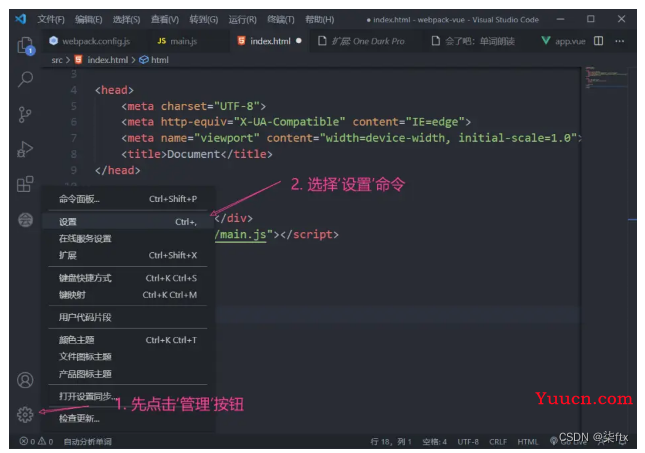Select 设置 menu entry
The width and height of the screenshot is (645, 453).
click(128, 222)
